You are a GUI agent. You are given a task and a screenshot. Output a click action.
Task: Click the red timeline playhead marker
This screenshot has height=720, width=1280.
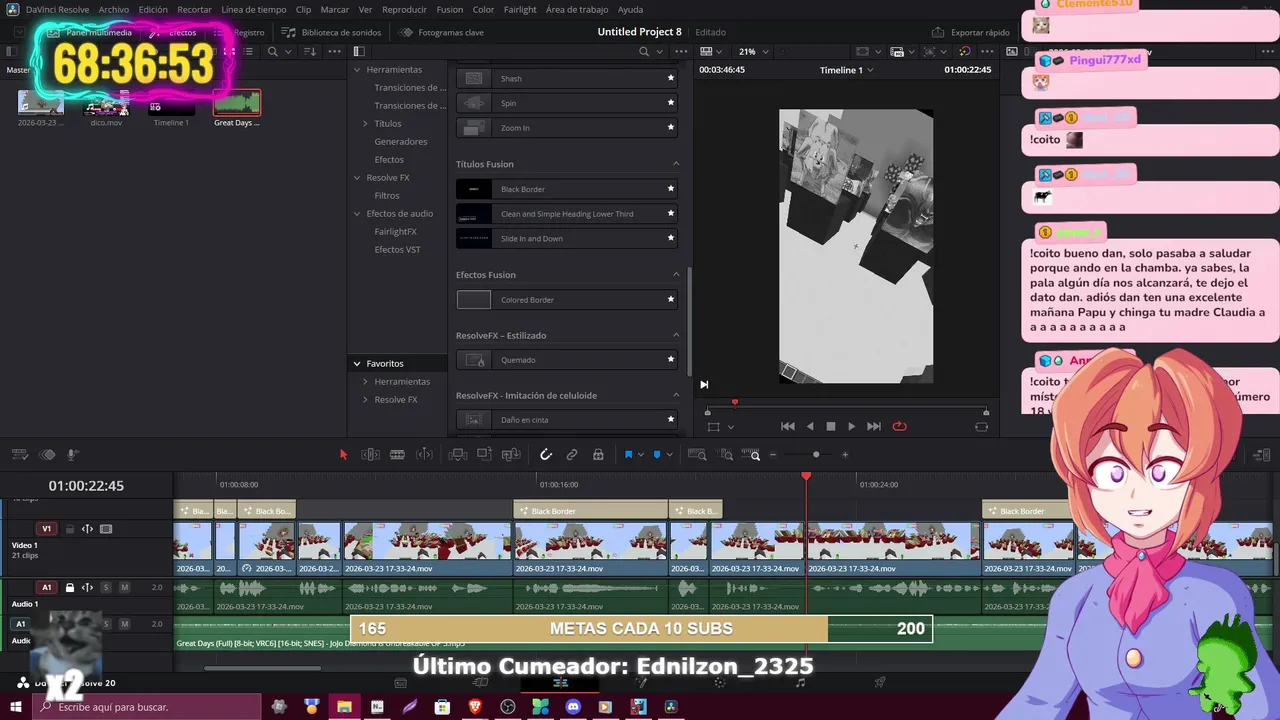806,476
